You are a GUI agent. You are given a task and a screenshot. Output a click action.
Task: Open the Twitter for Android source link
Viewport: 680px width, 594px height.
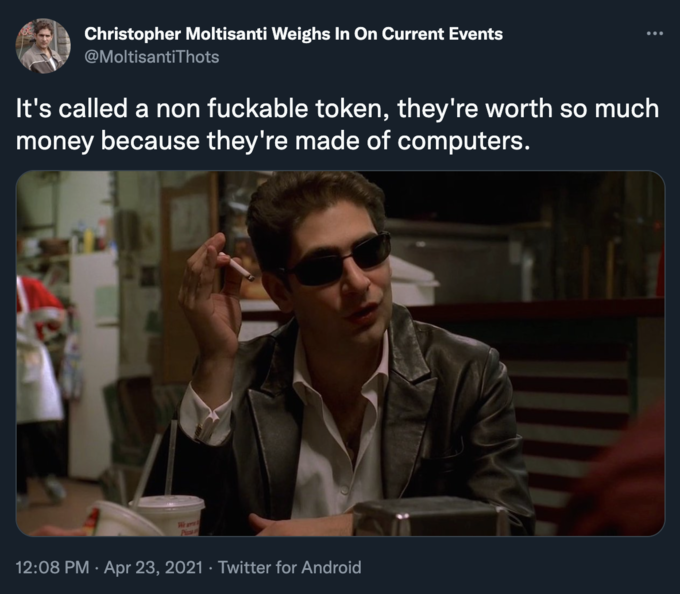point(289,567)
